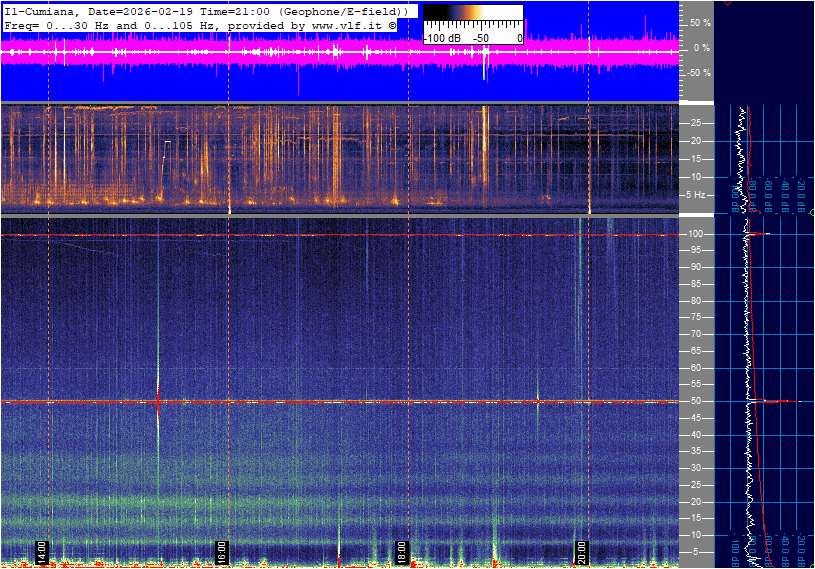The width and height of the screenshot is (815, 569).
Task: Select the 18:00 time marker label
Action: coord(401,552)
